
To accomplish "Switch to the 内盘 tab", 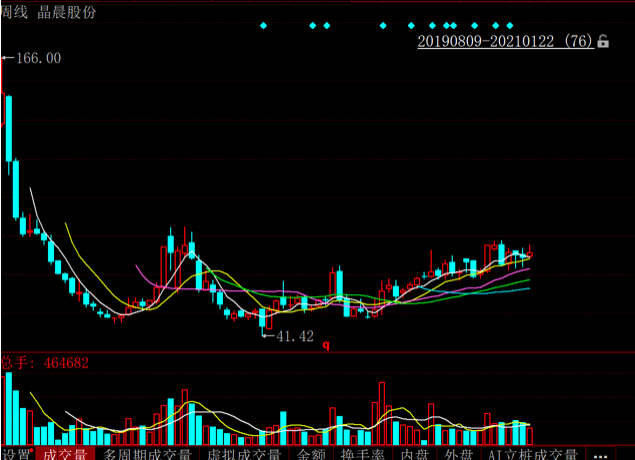I will [x=414, y=454].
